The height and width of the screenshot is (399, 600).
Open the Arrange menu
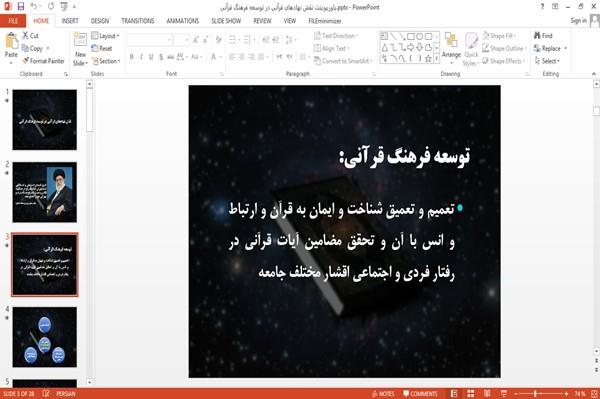tap(451, 48)
